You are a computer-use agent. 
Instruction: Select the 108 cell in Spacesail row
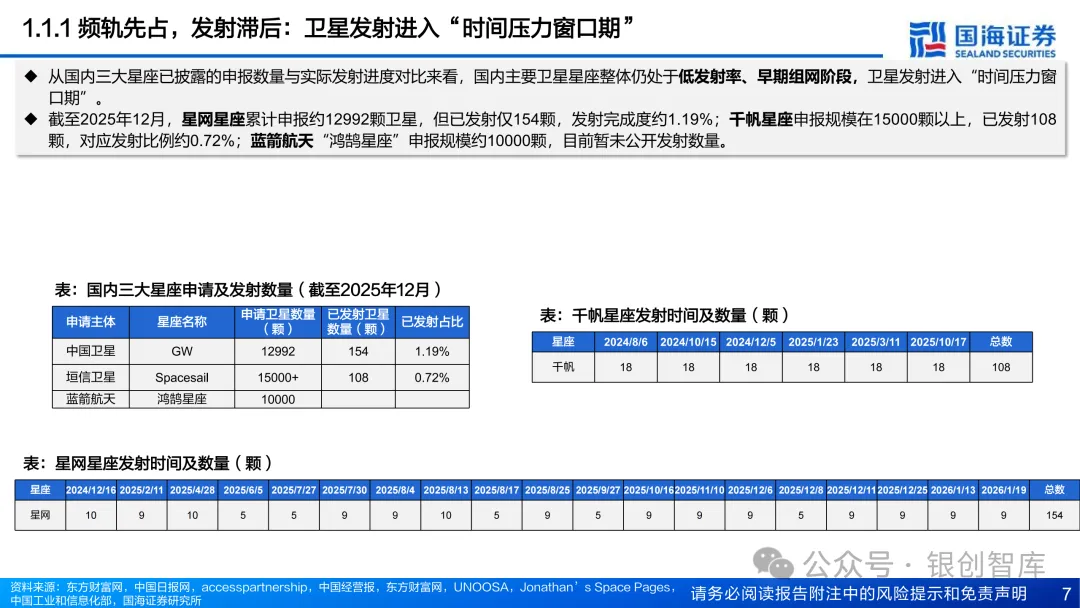tap(358, 377)
